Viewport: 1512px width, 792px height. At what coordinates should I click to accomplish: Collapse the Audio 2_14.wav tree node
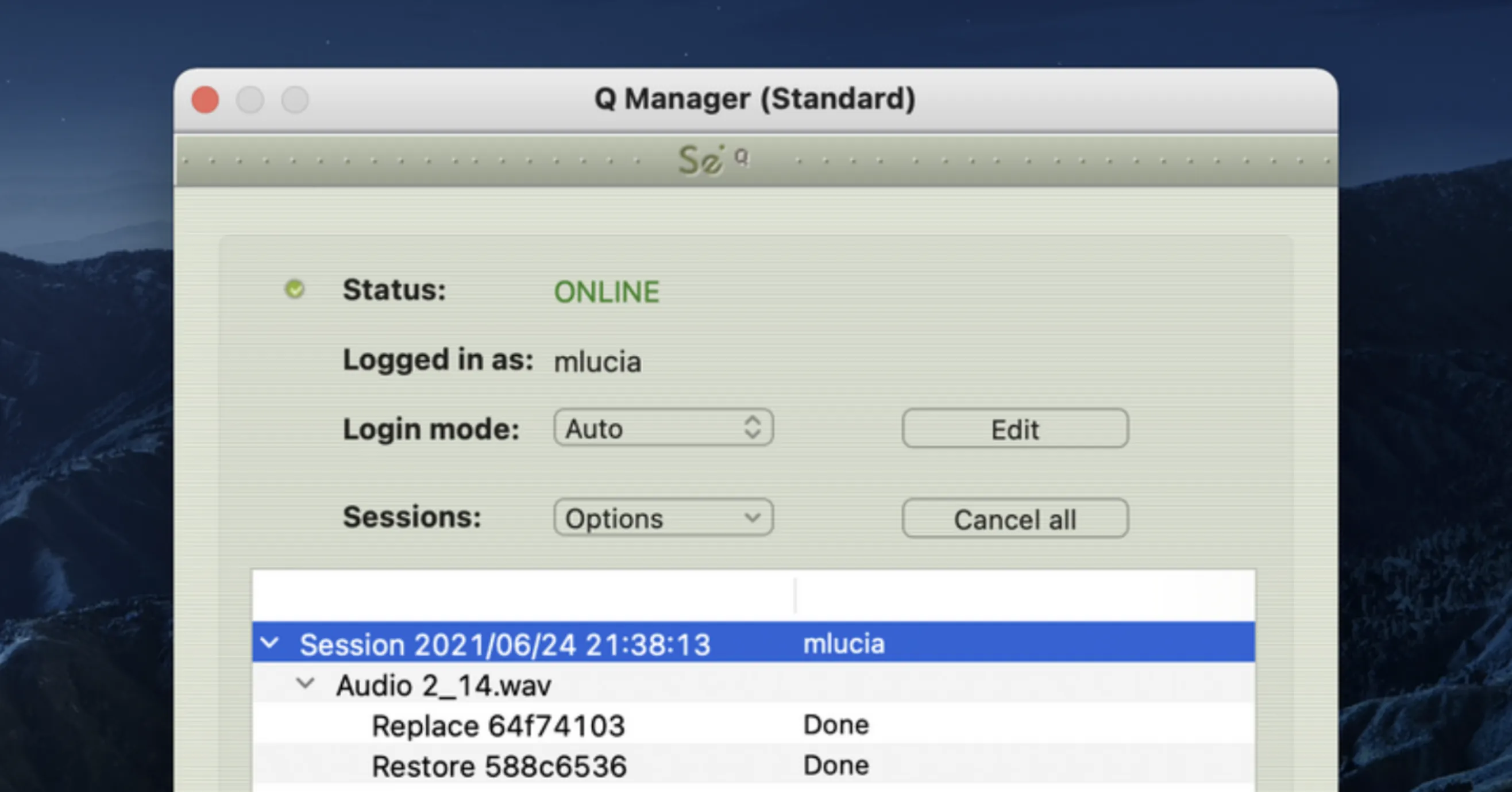(x=305, y=683)
